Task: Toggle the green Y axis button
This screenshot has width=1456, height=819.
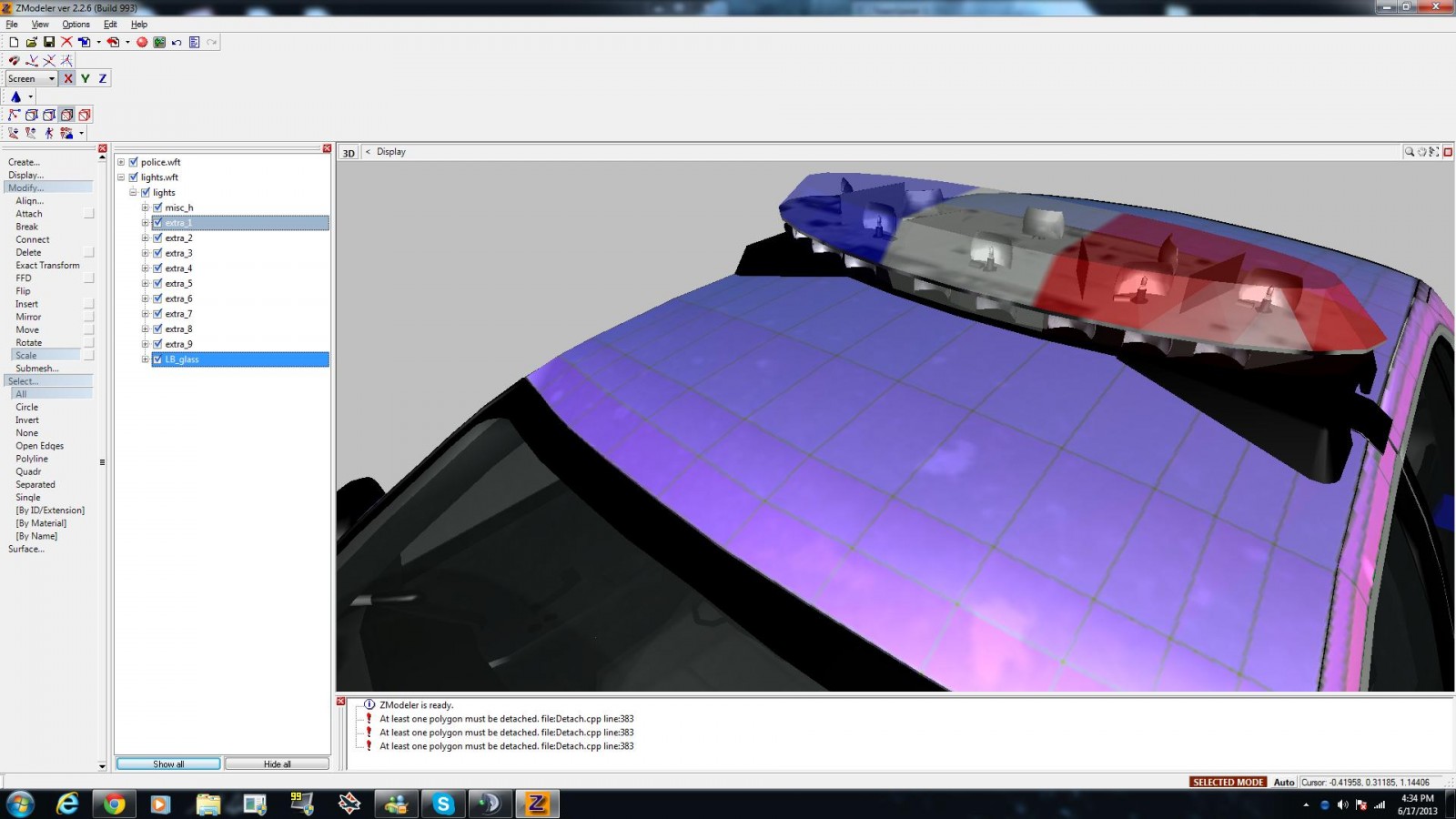Action: click(x=85, y=78)
